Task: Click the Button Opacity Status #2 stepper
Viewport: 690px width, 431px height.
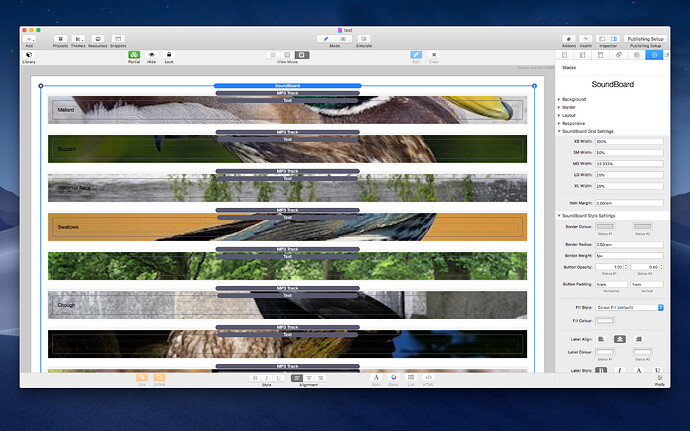Action: 661,267
